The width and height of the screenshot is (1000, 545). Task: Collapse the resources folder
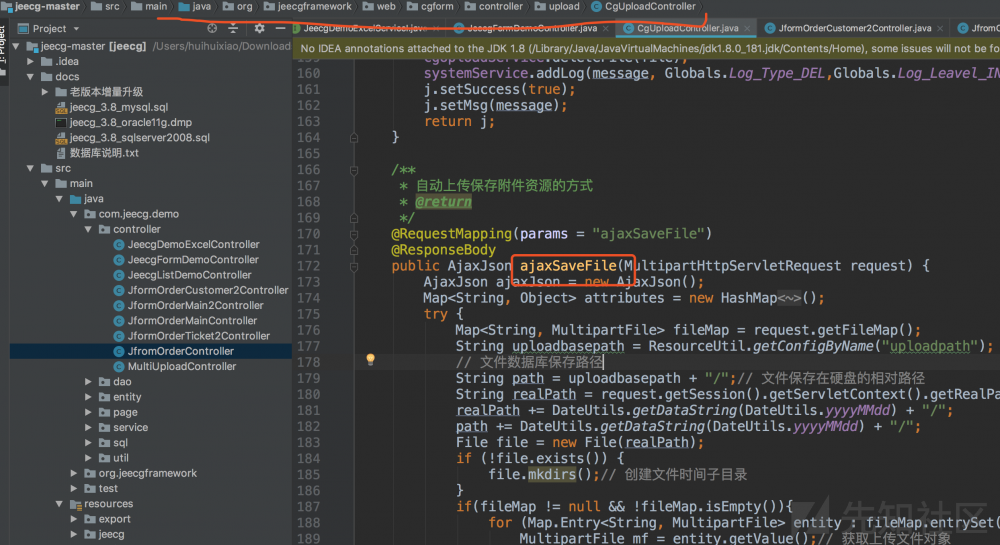60,504
